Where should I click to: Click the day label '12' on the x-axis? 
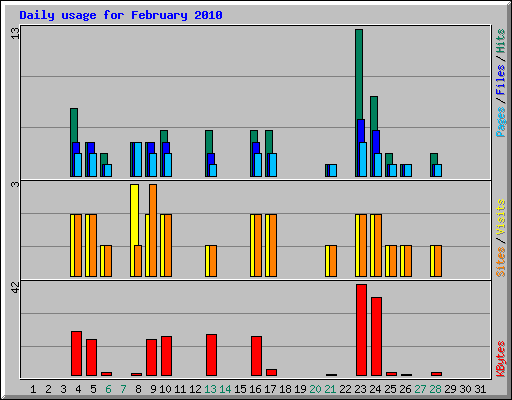point(195,389)
